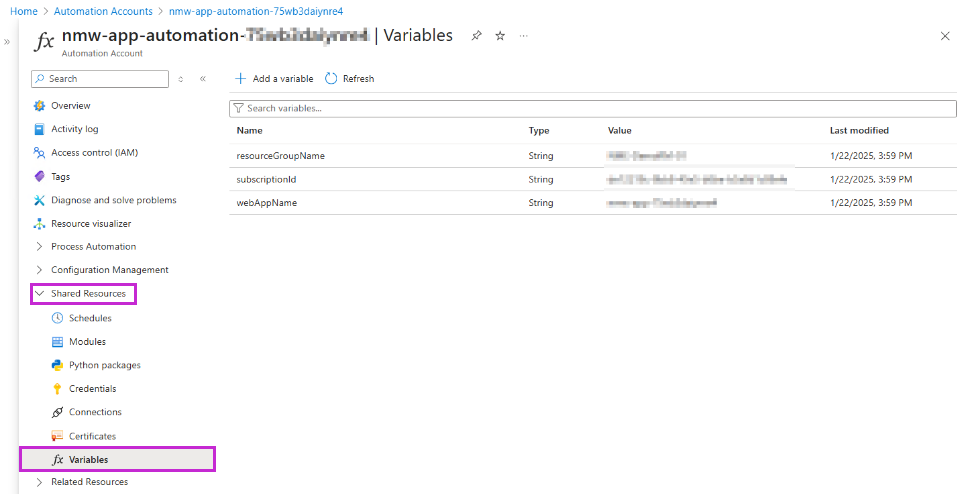Click the date in subscriptionId row
The width and height of the screenshot is (966, 494).
(871, 179)
